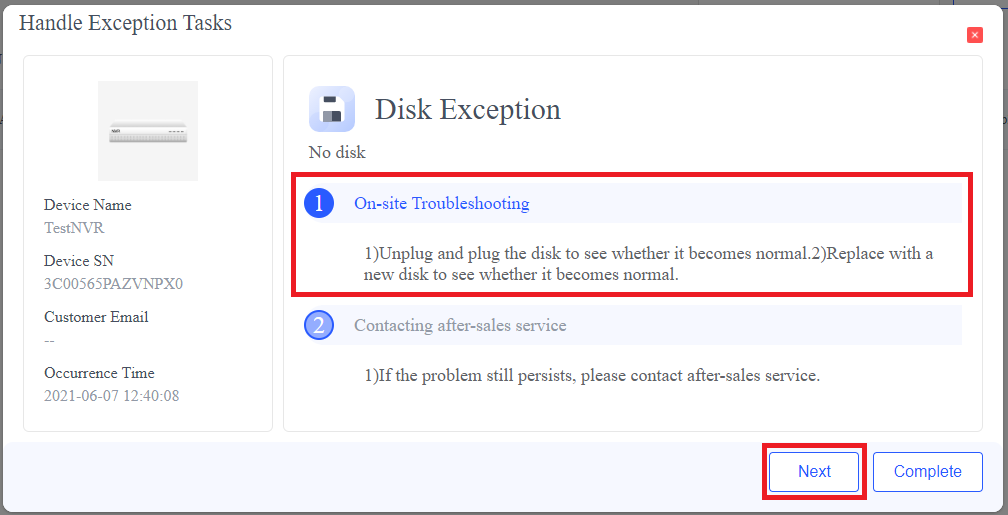Viewport: 1008px width, 515px height.
Task: Click the device serial number 3C00565PAZVNPX0
Action: [113, 283]
